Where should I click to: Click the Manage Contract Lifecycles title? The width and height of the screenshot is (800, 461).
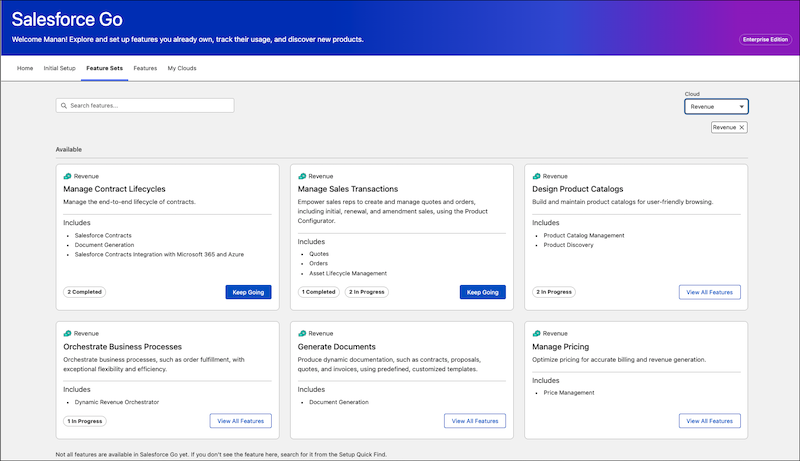pos(114,189)
